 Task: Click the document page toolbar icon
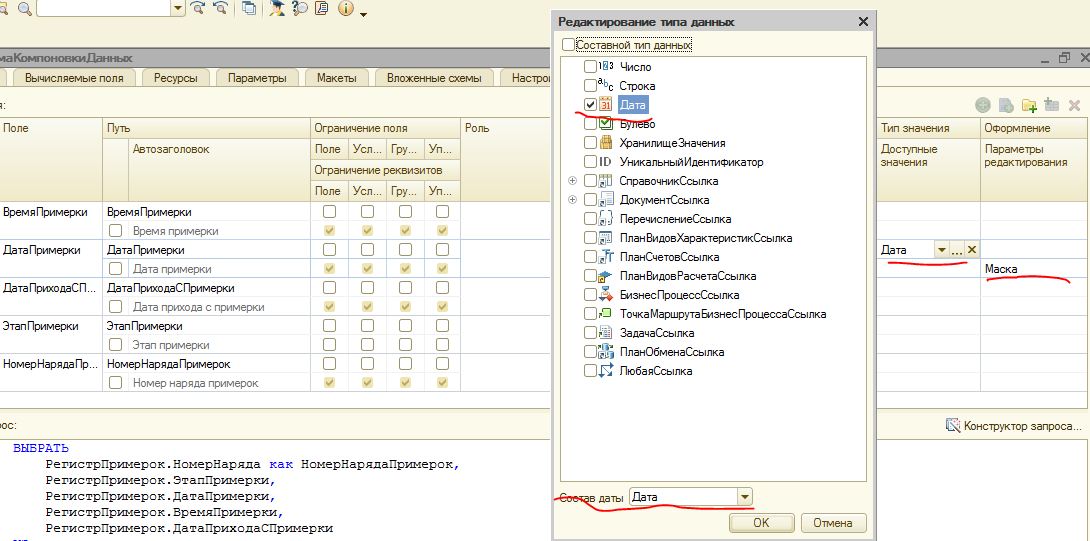click(x=321, y=9)
